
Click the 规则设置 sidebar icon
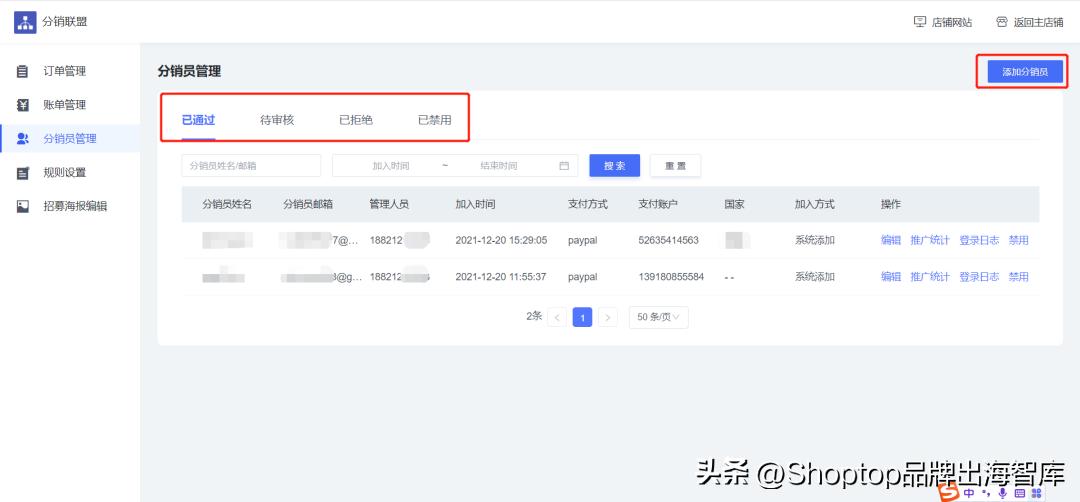(x=23, y=173)
